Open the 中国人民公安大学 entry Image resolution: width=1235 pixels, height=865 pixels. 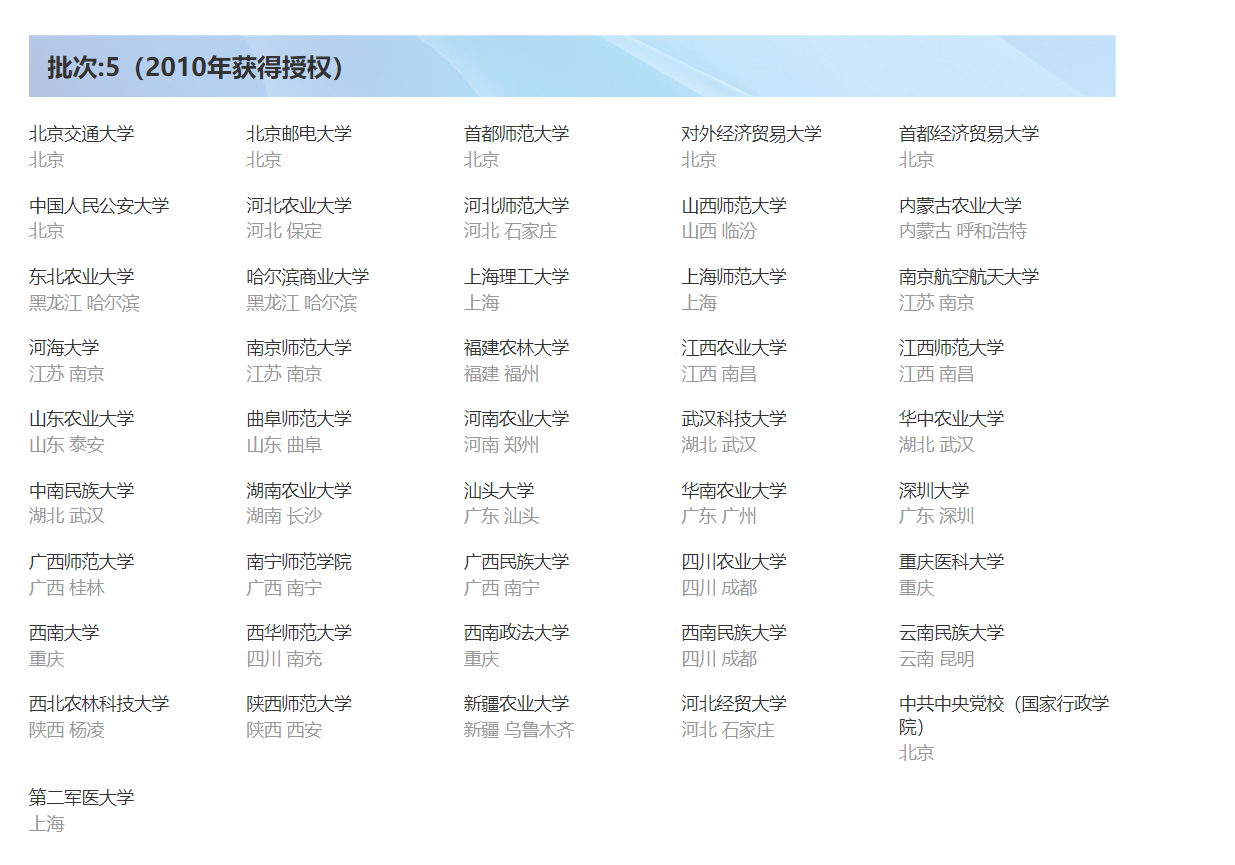97,204
